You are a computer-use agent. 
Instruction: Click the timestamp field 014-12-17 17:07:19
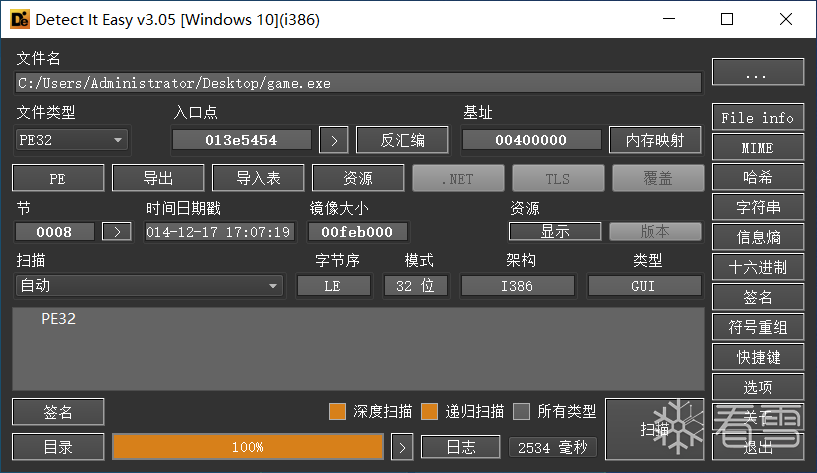click(219, 232)
